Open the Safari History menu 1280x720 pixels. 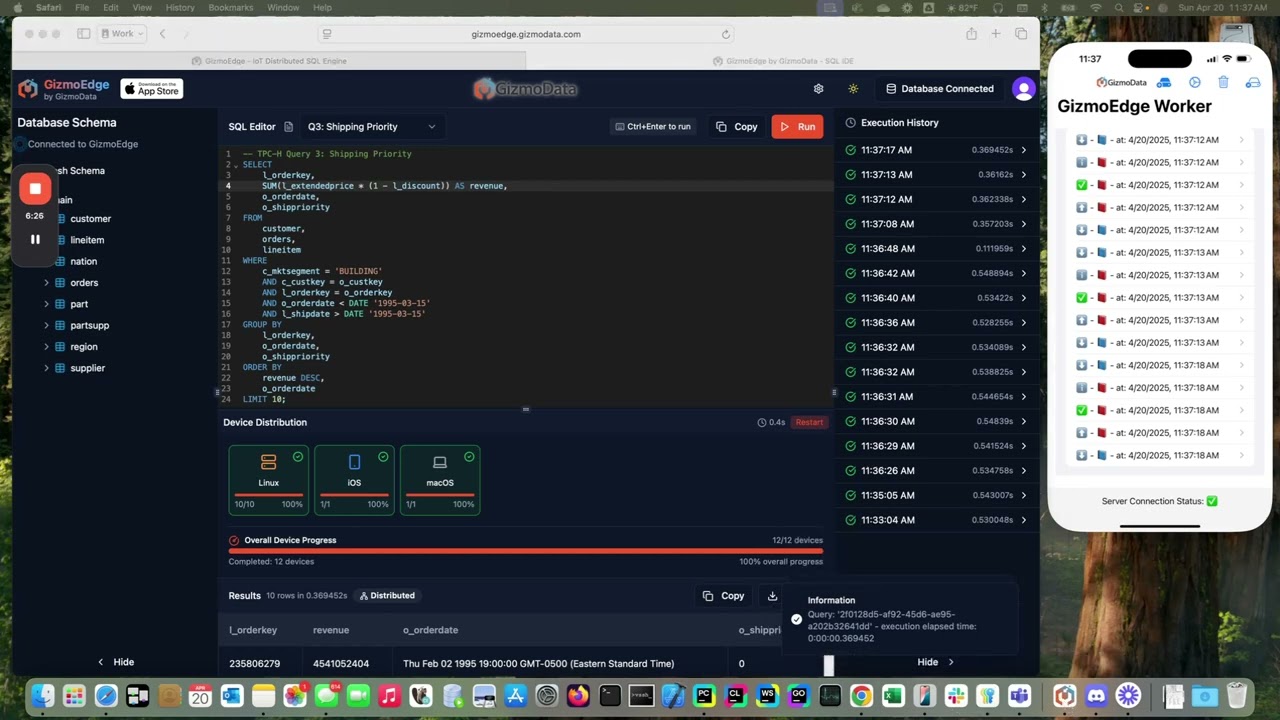tap(180, 7)
